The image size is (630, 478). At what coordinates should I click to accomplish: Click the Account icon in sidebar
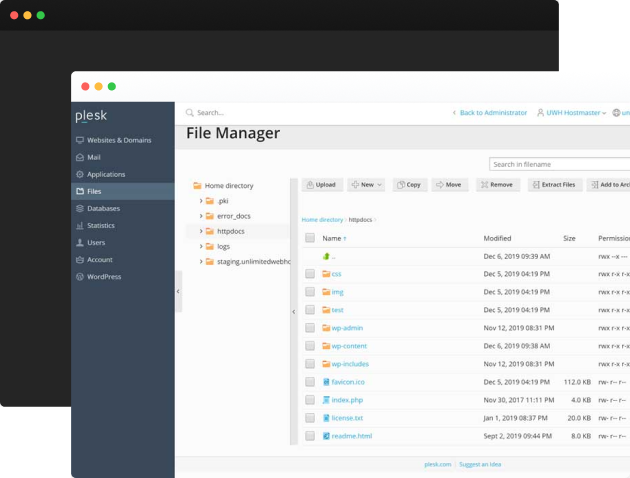click(x=80, y=259)
